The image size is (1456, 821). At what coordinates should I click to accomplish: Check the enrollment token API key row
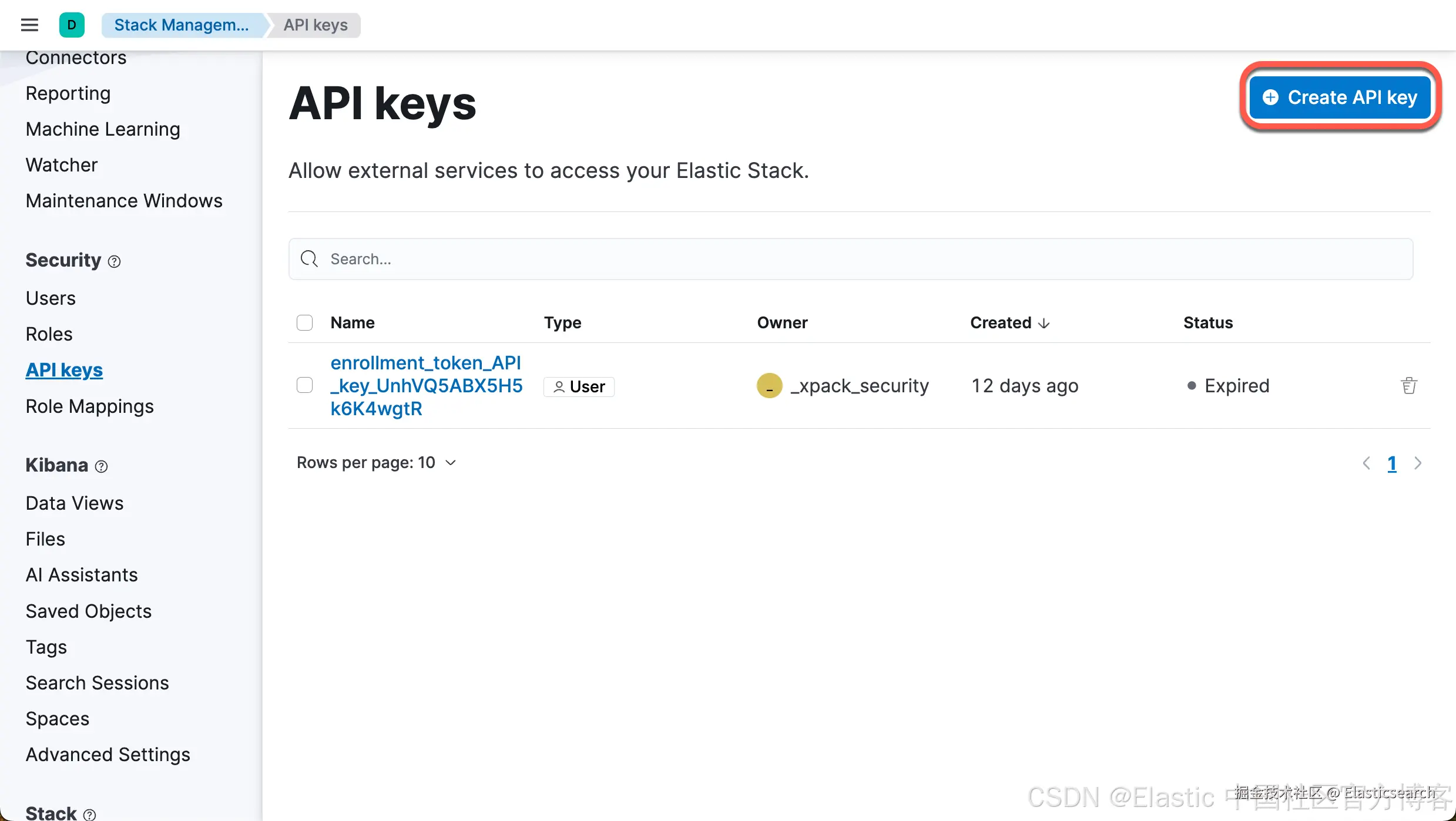304,385
